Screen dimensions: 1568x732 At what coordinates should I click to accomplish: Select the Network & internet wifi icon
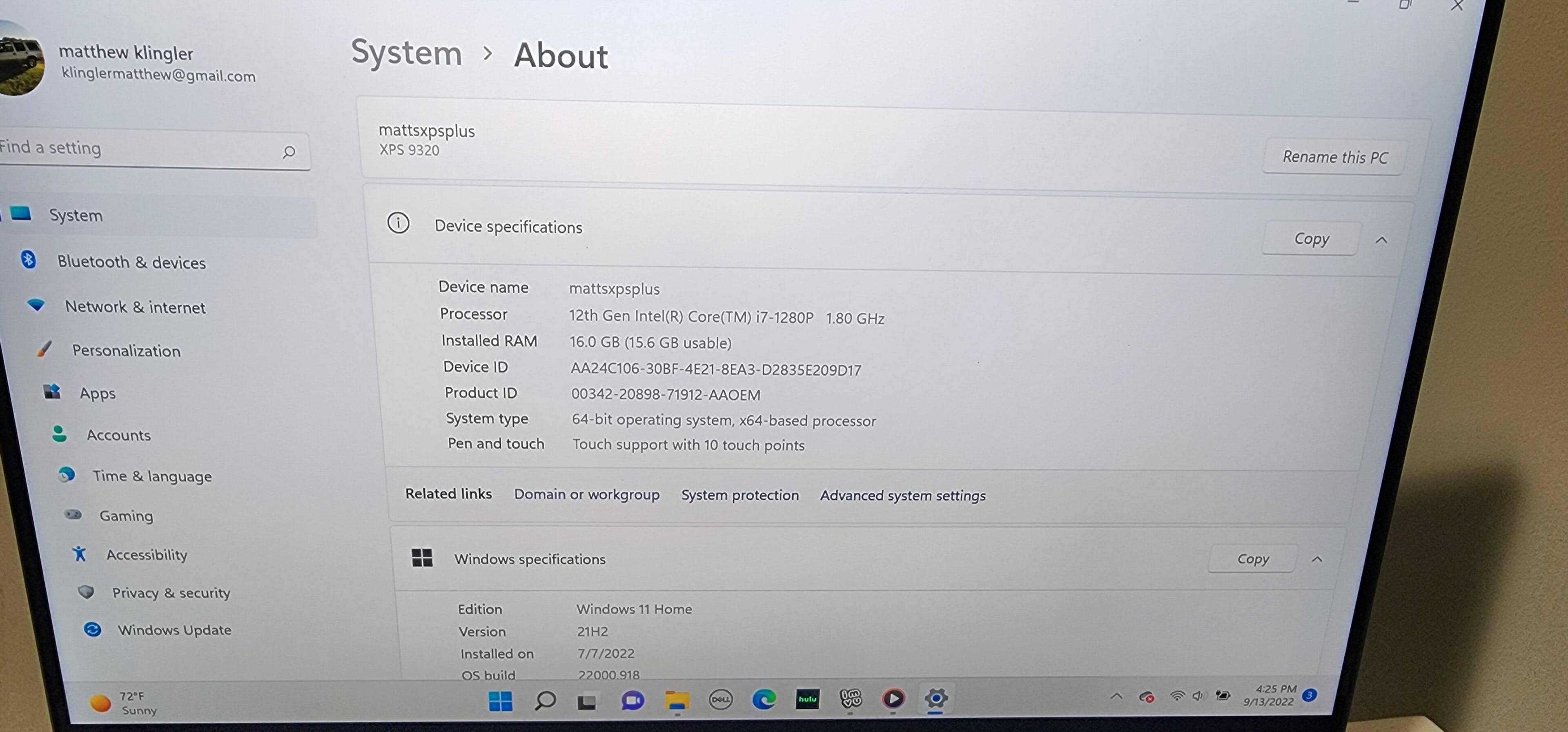point(36,305)
